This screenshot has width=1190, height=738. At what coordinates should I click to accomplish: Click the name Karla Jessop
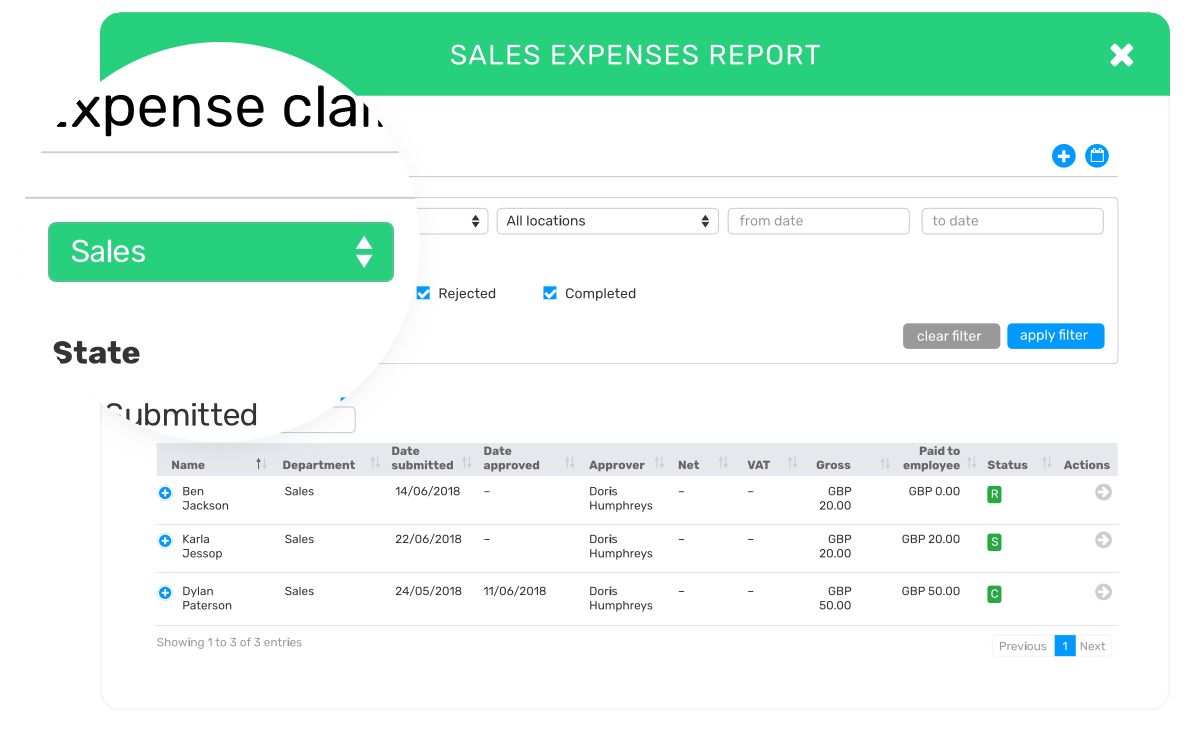(202, 547)
